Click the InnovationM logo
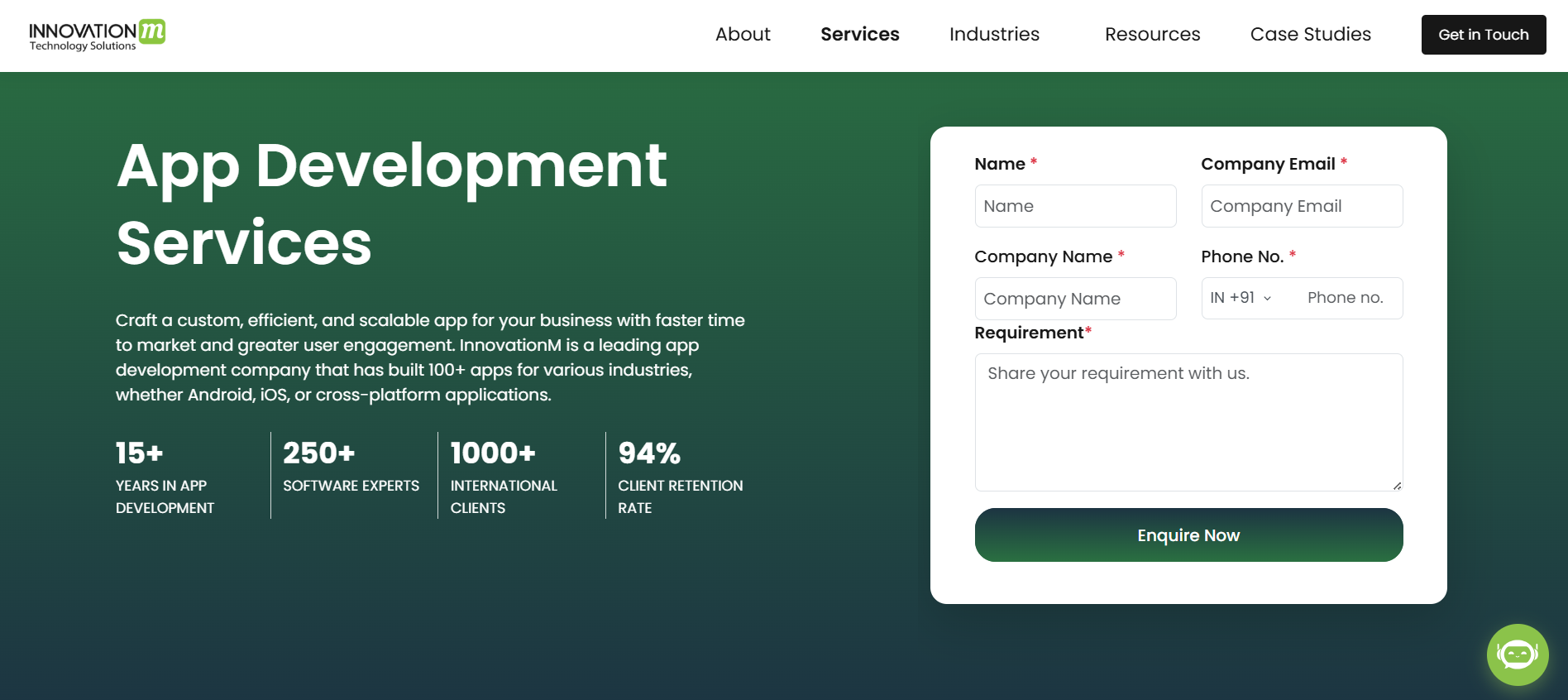Viewport: 1568px width, 700px height. [97, 35]
